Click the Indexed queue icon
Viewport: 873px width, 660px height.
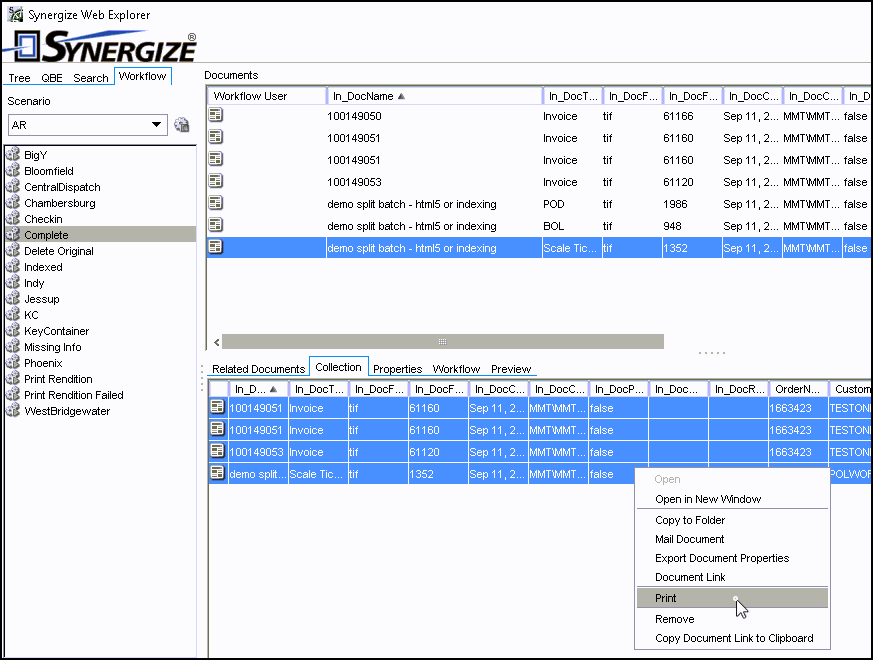13,267
